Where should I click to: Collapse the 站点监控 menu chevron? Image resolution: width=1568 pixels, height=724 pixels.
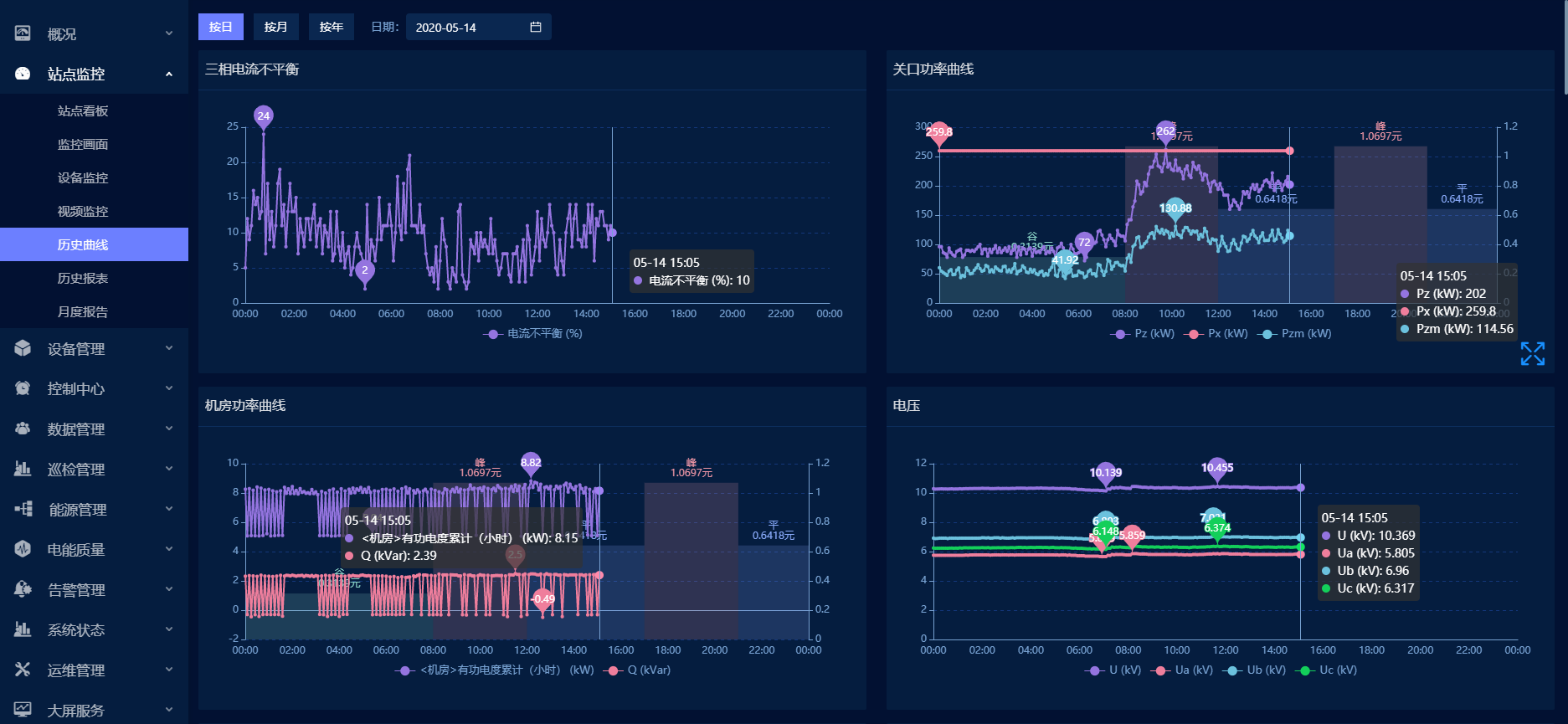tap(169, 74)
